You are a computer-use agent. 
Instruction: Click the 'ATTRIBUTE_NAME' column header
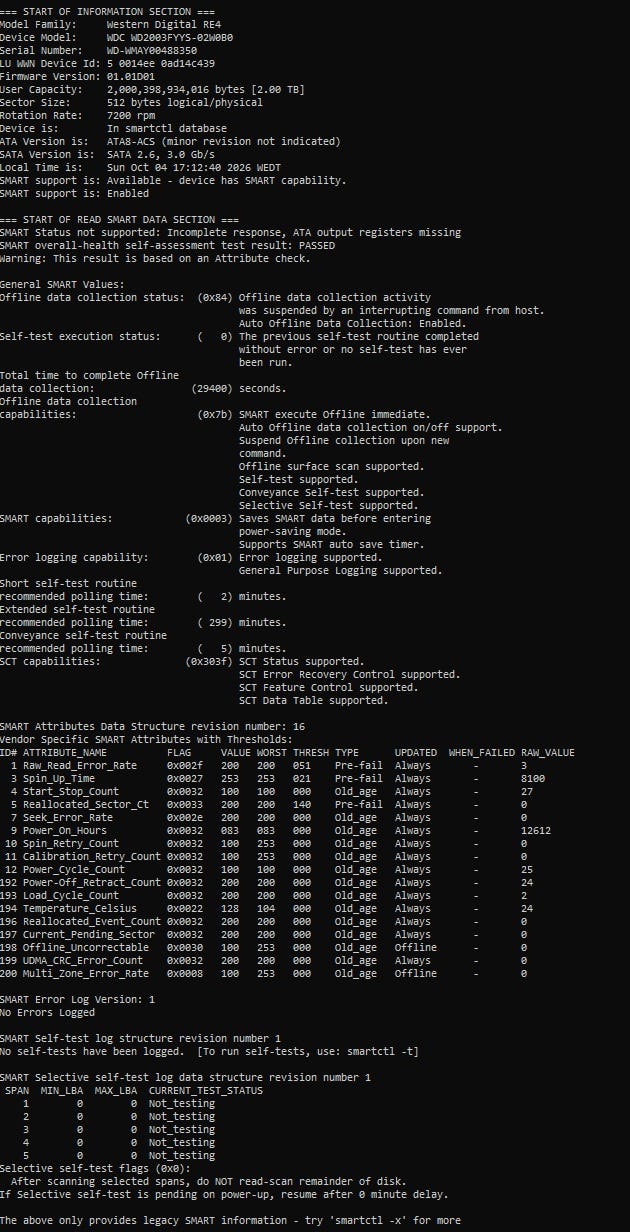click(65, 752)
